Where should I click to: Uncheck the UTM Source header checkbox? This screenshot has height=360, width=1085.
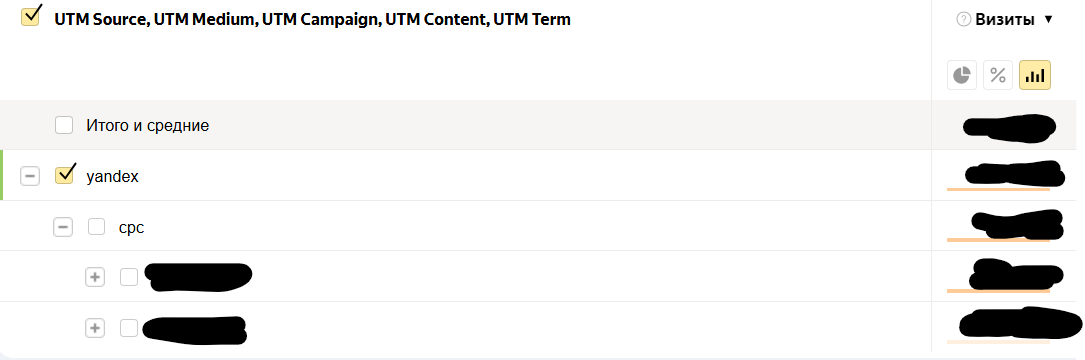pos(30,17)
